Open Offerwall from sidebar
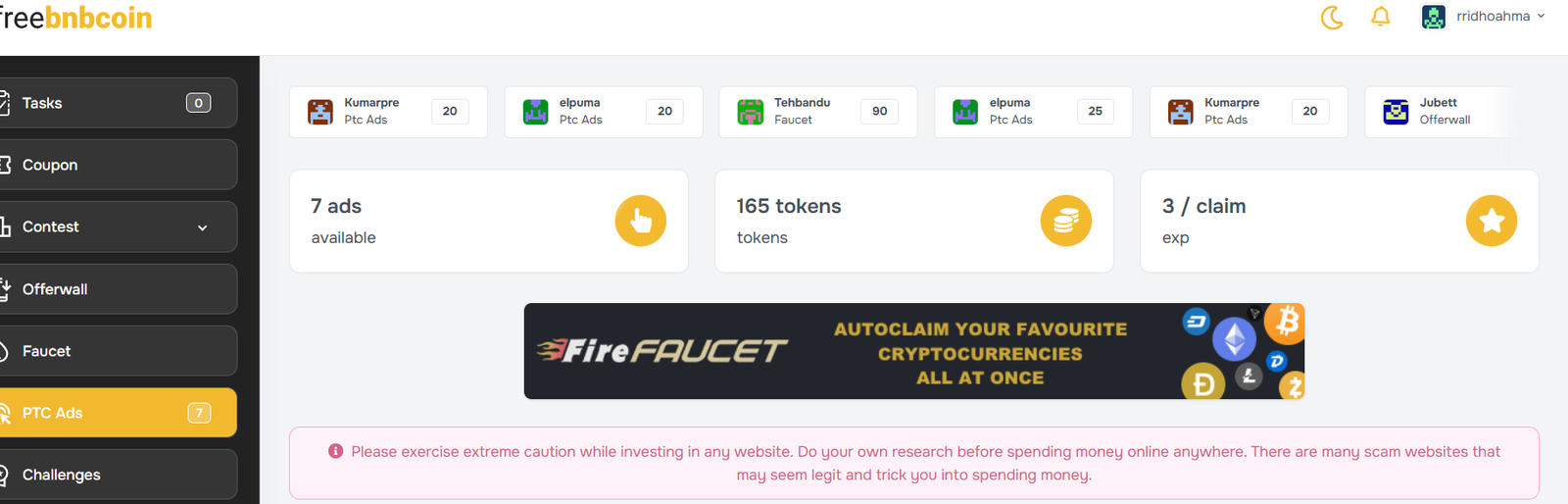This screenshot has width=1568, height=504. pyautogui.click(x=119, y=289)
